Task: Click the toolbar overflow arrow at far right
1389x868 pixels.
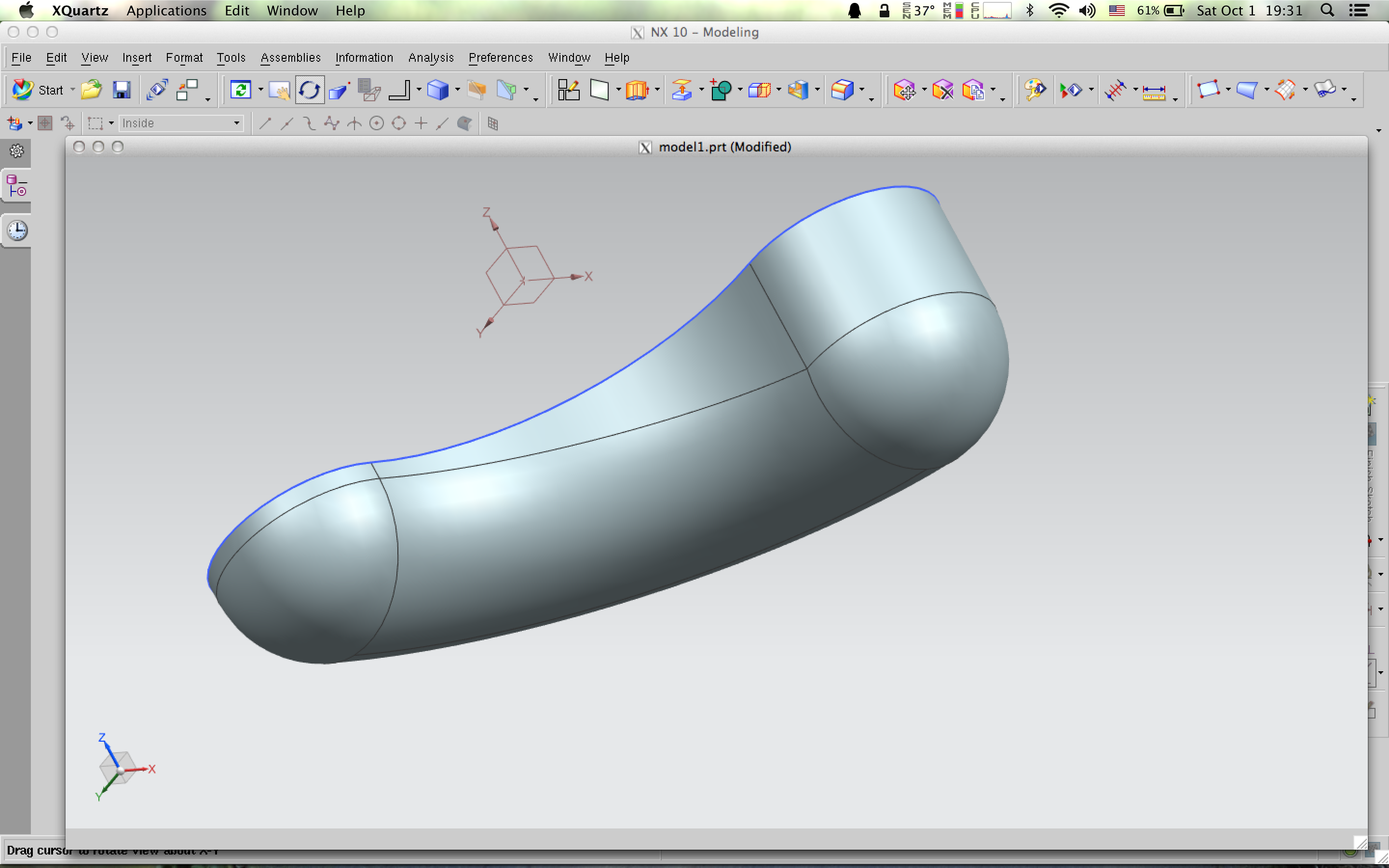Action: click(x=1379, y=131)
